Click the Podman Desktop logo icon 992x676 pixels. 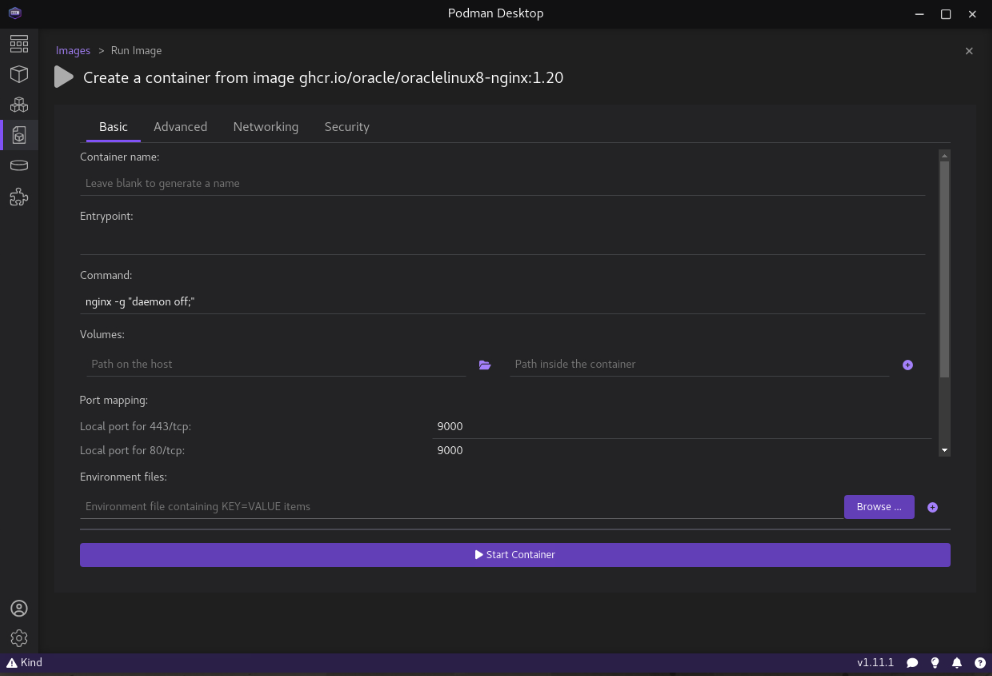pyautogui.click(x=15, y=13)
